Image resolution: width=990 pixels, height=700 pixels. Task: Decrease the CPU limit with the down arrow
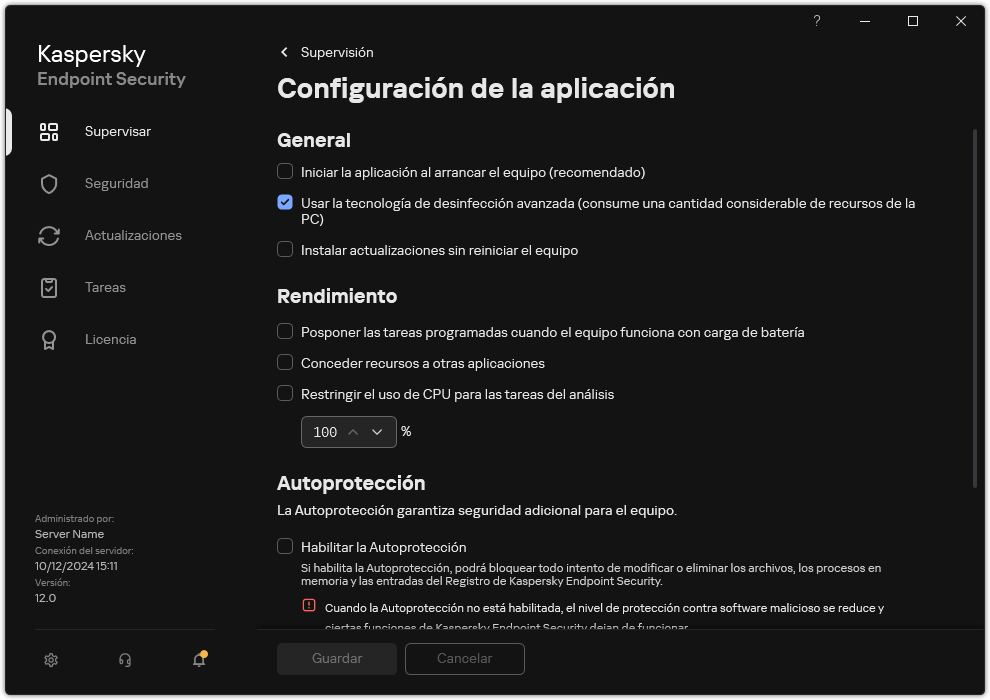point(377,431)
